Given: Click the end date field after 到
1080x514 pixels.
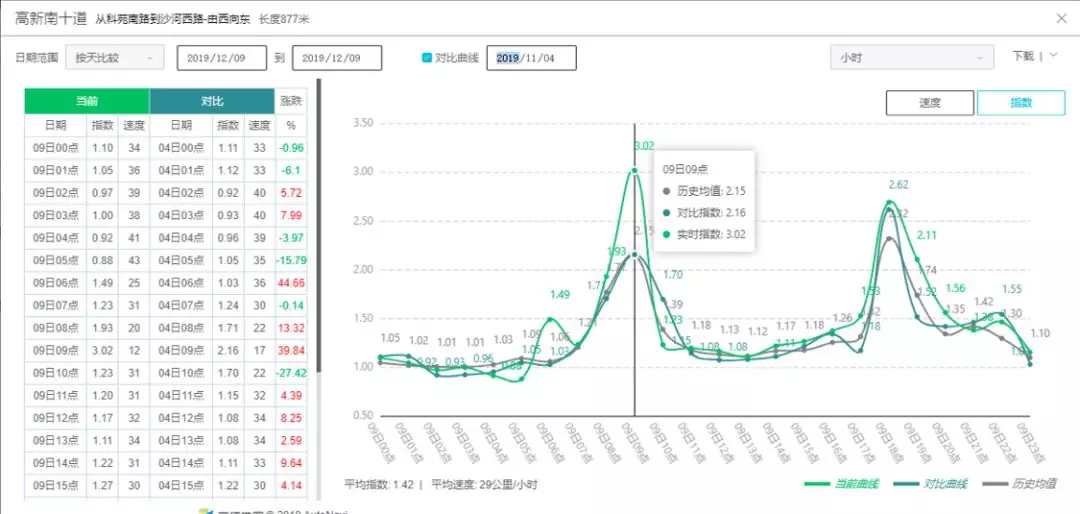Looking at the screenshot, I should [337, 58].
